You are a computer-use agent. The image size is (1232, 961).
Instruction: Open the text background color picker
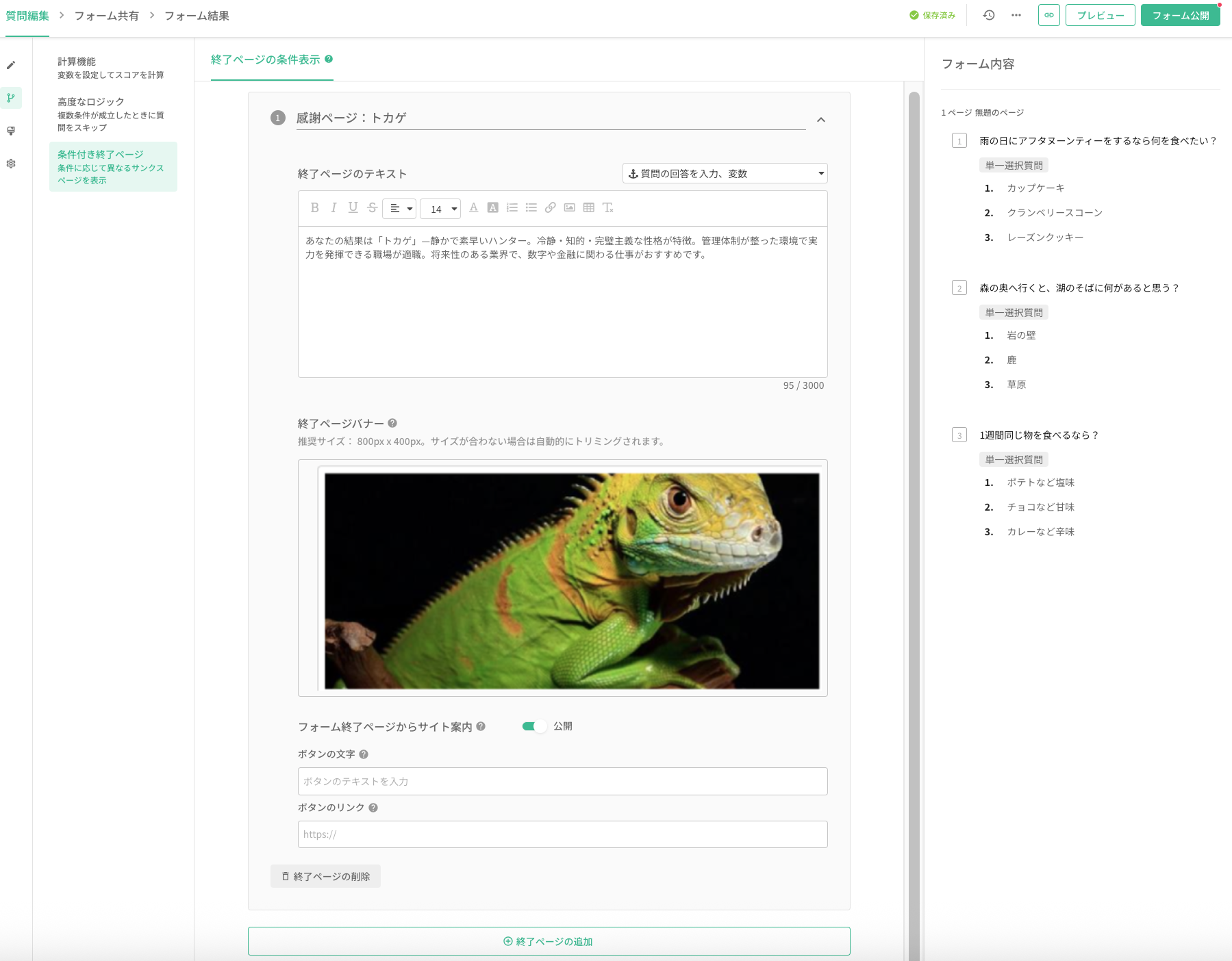(492, 208)
